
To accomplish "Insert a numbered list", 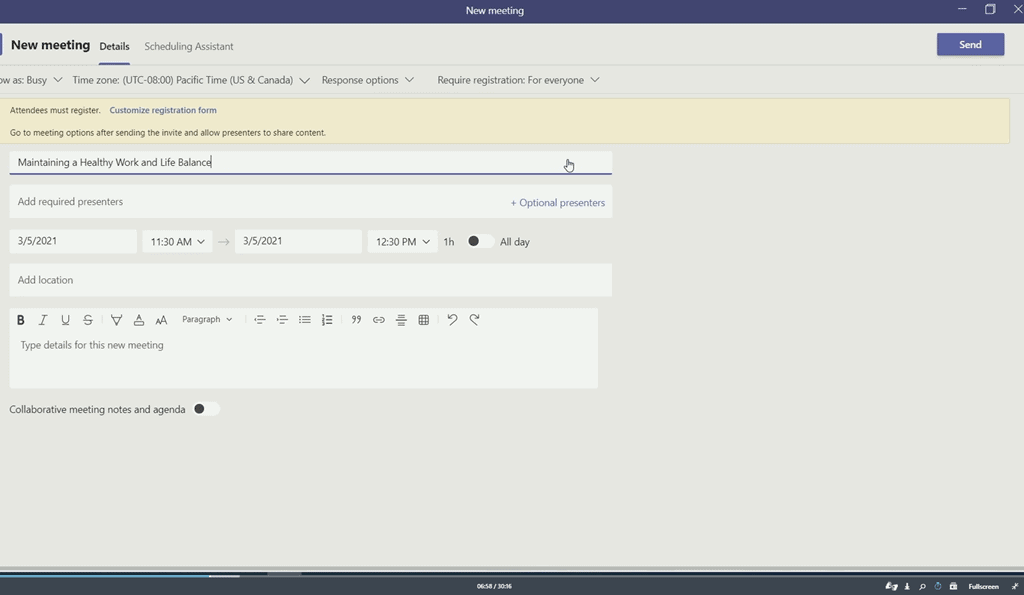I will 327,320.
